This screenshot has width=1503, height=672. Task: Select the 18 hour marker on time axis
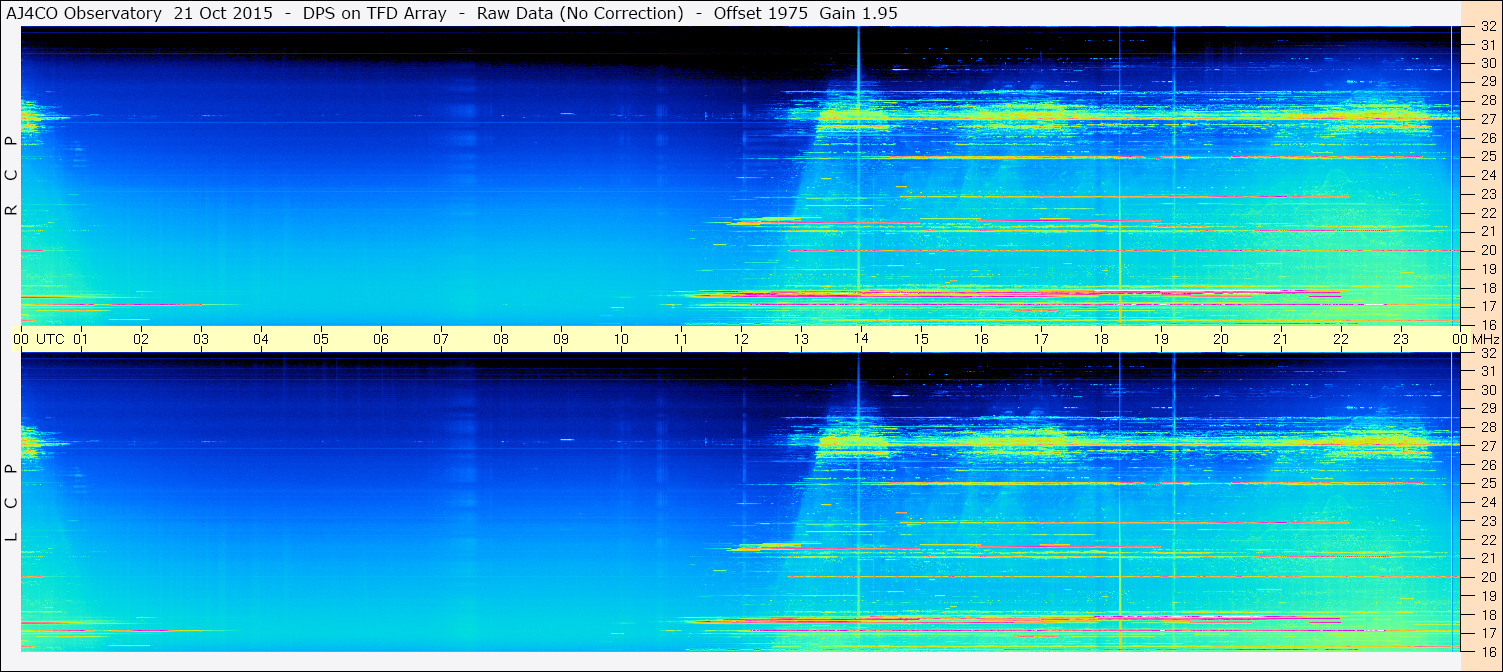click(x=1101, y=339)
